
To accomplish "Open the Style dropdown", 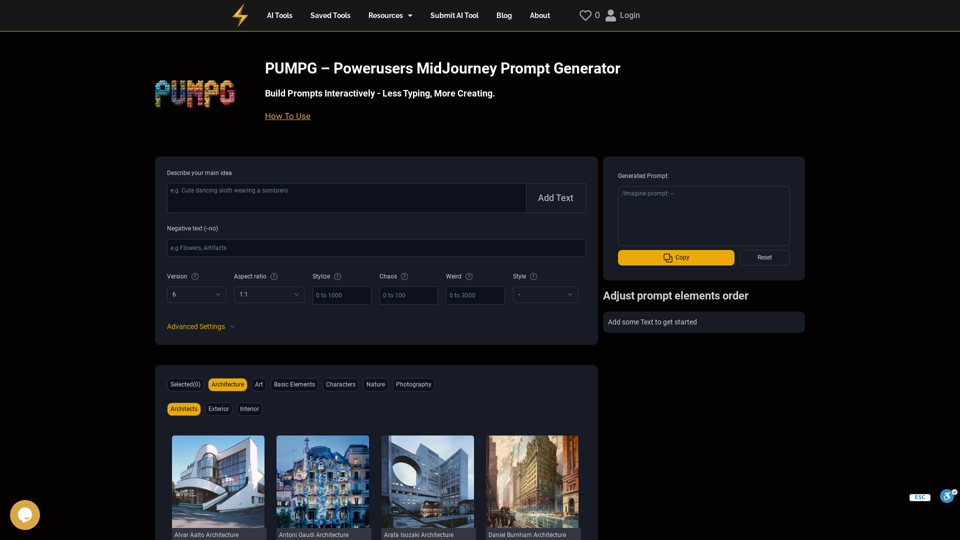I will click(545, 294).
